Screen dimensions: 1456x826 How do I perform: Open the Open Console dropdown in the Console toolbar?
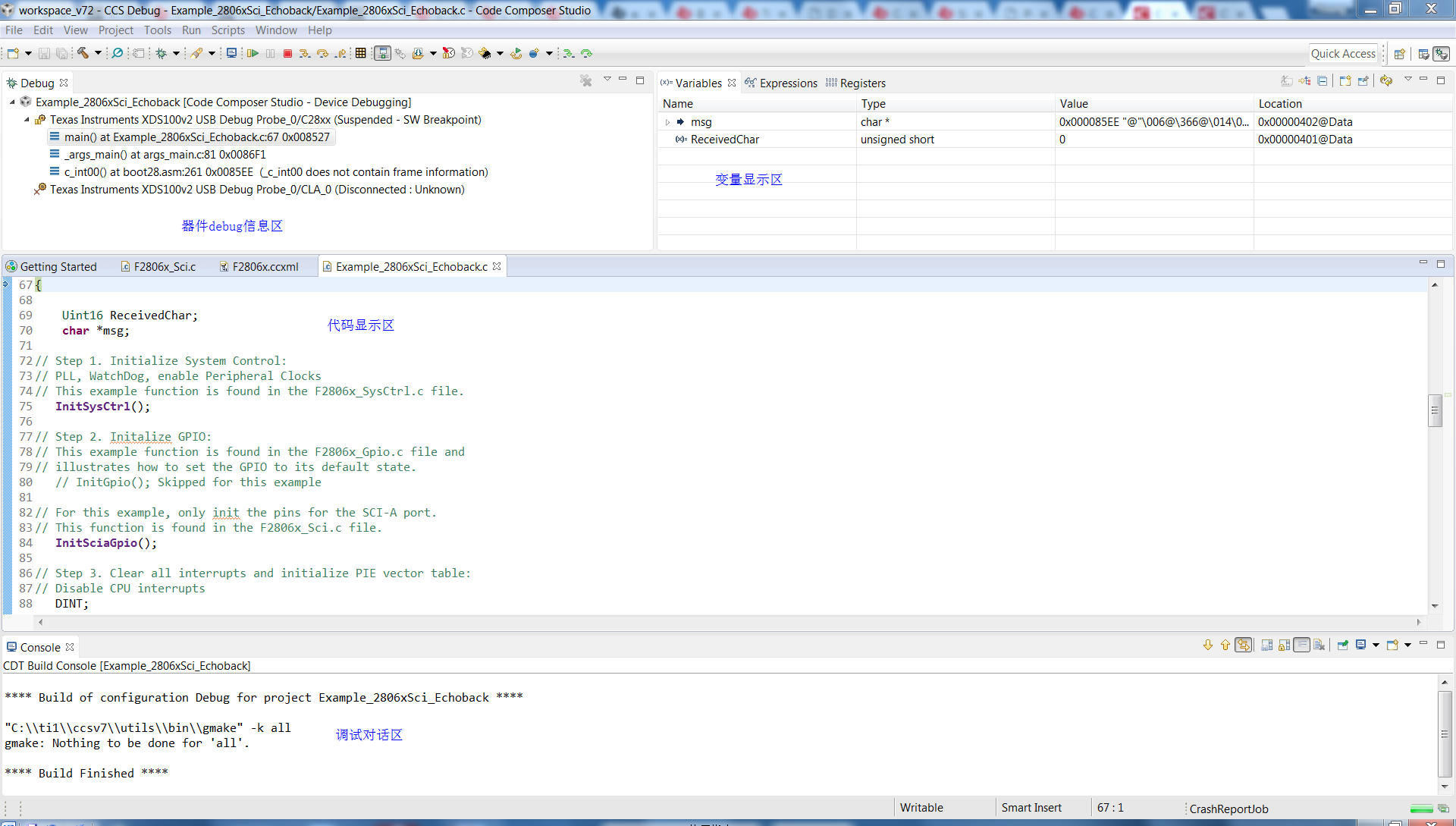click(1408, 645)
